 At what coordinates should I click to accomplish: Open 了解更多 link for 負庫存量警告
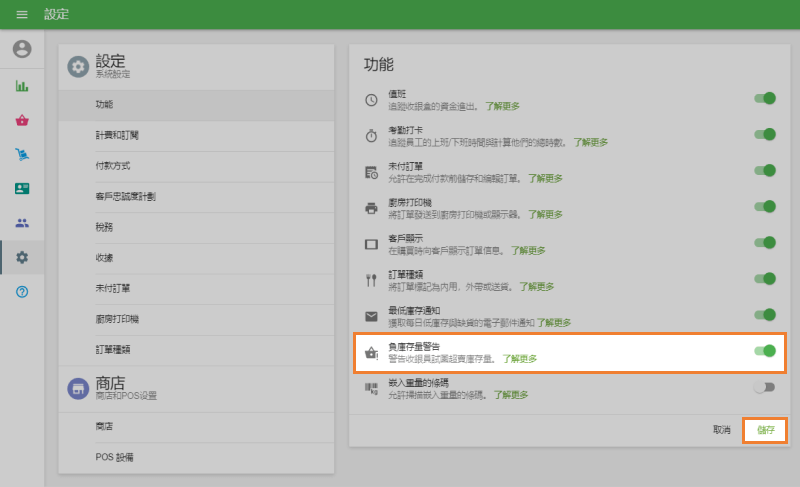click(519, 359)
